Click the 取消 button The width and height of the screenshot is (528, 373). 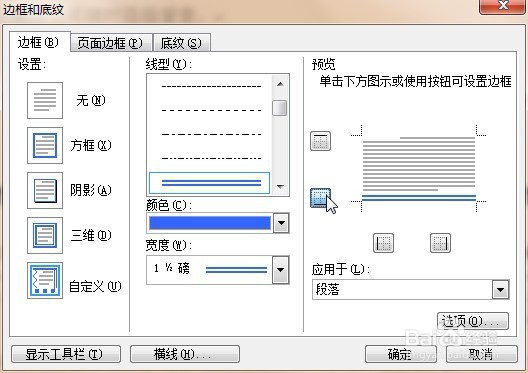(482, 354)
